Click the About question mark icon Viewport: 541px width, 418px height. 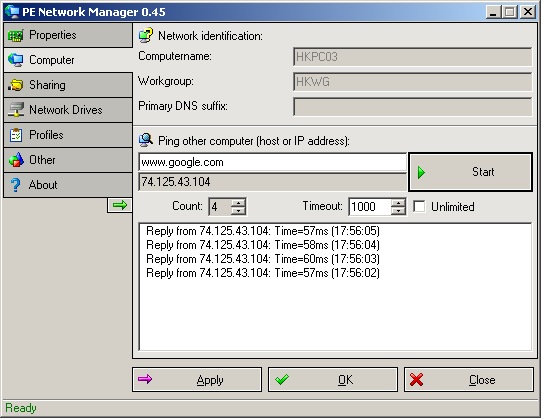[x=16, y=185]
